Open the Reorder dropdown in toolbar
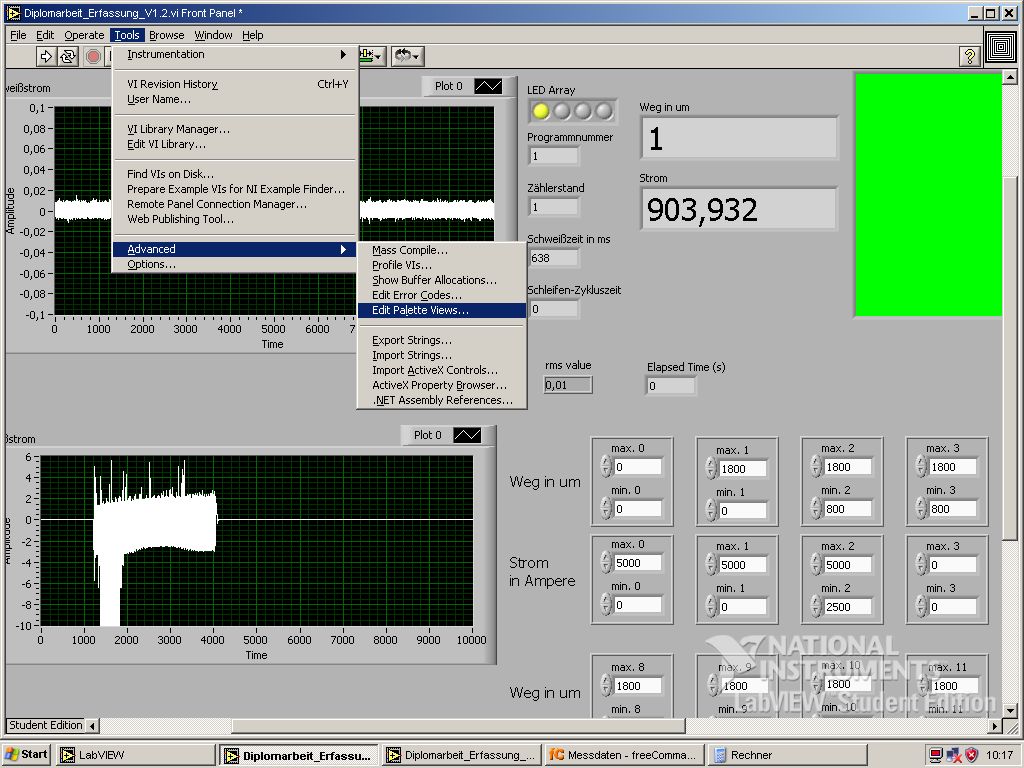This screenshot has width=1024, height=768. click(407, 57)
